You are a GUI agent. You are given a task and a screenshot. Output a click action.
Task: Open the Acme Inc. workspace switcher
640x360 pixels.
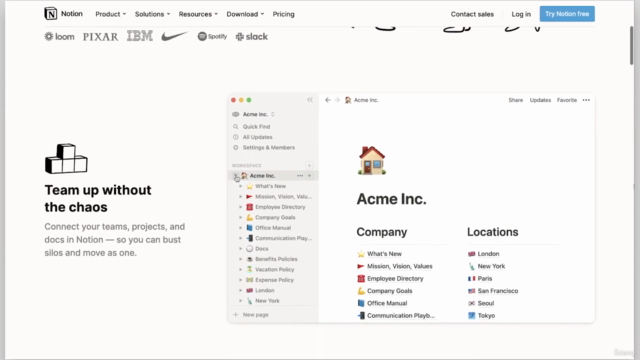point(253,114)
